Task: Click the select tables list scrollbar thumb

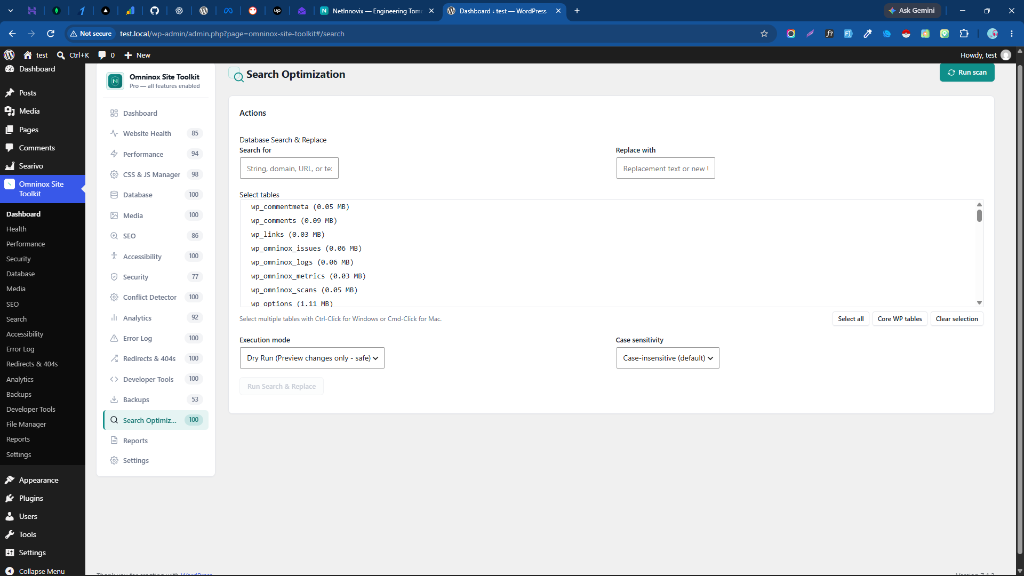Action: [x=979, y=216]
